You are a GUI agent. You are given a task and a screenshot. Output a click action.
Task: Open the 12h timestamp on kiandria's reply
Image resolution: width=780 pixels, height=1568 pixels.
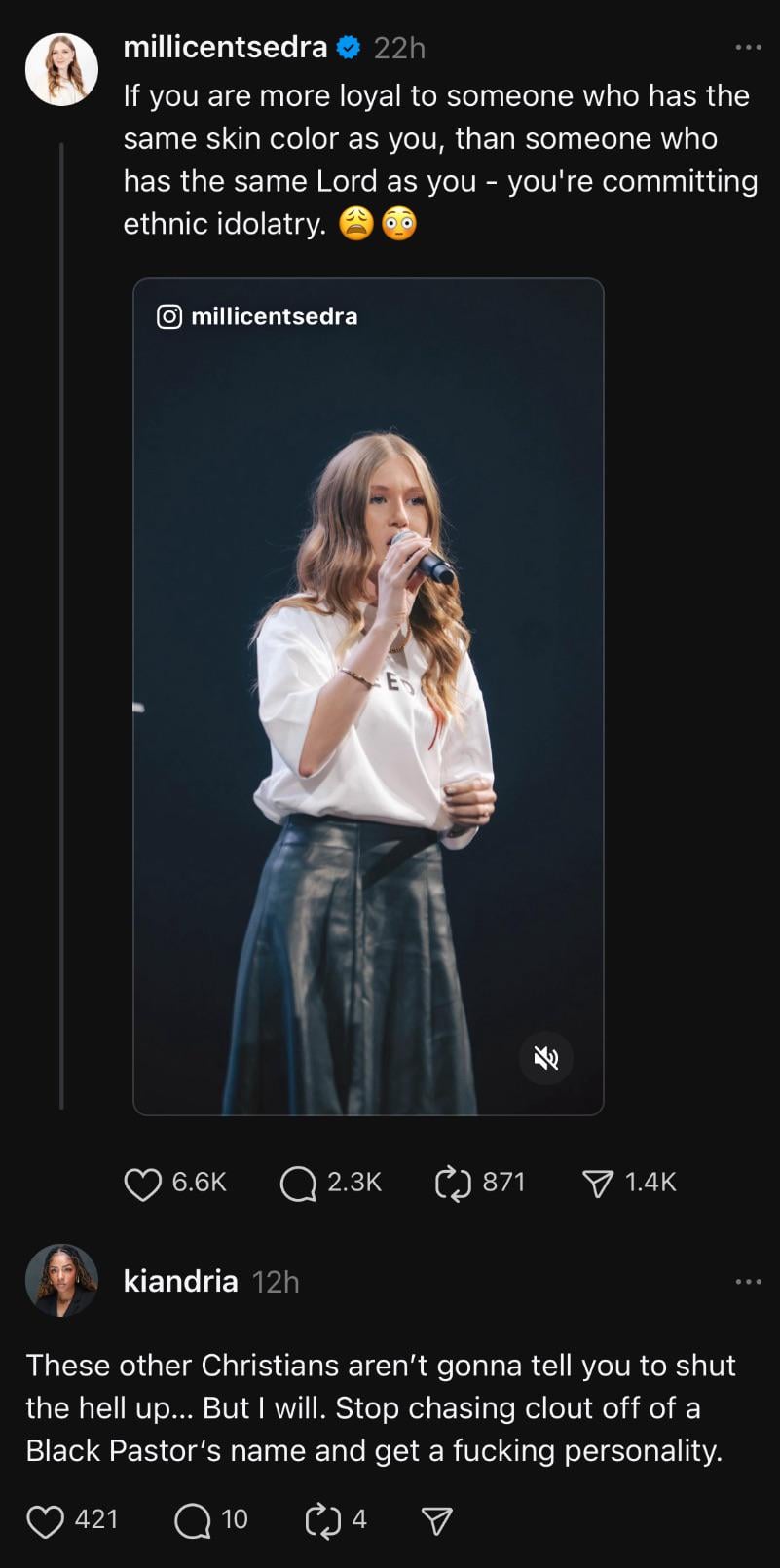276,1282
